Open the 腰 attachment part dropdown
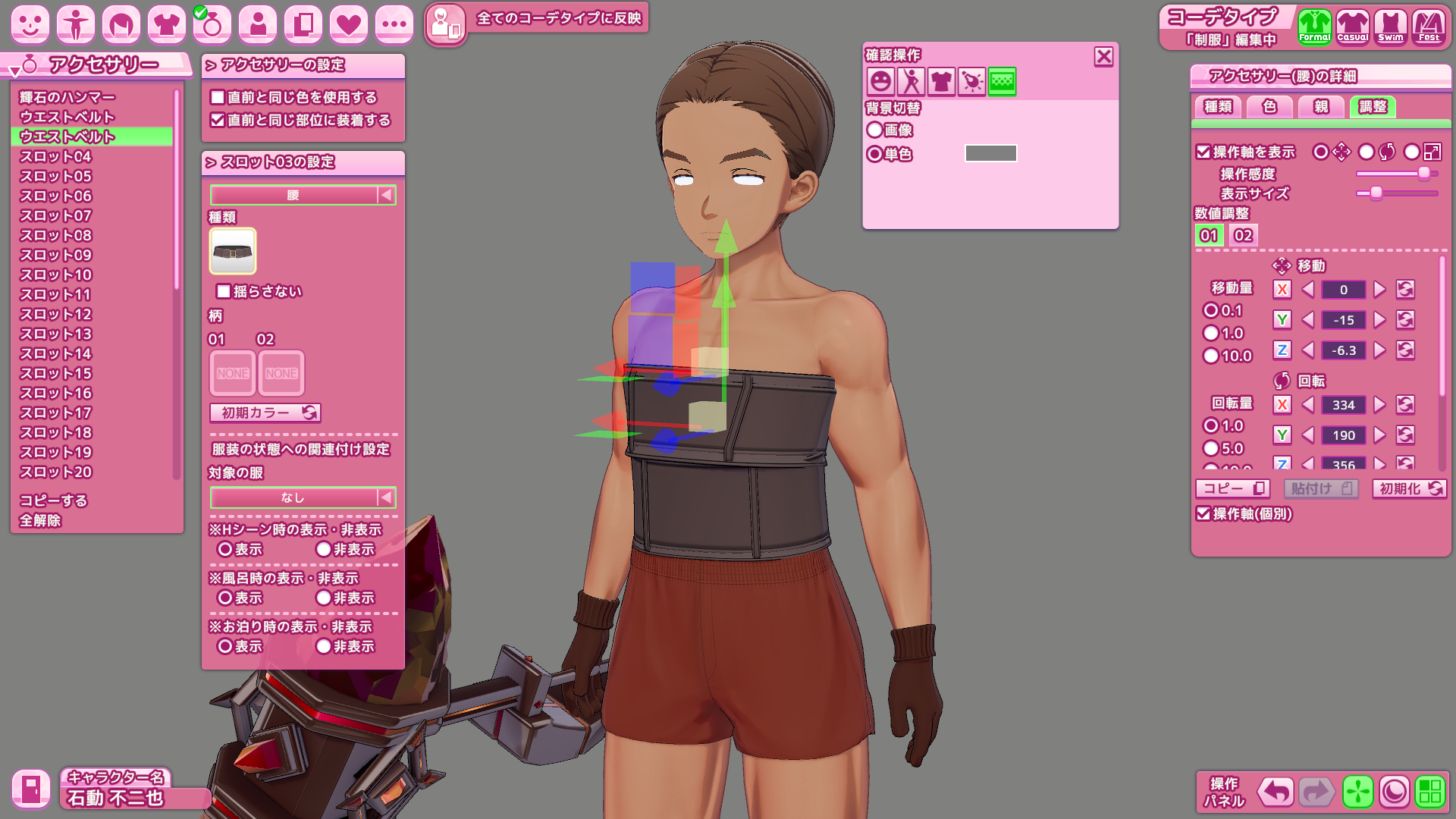Viewport: 1456px width, 819px height. (x=303, y=196)
